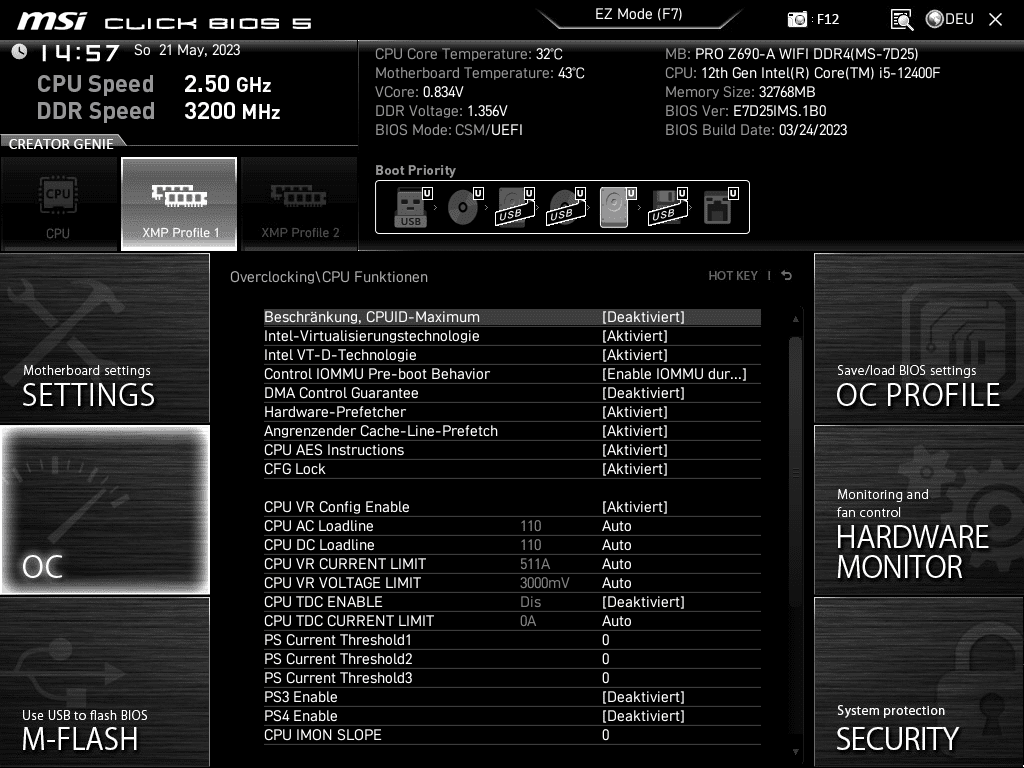Open the HARDWARE MONITOR section

tap(919, 509)
